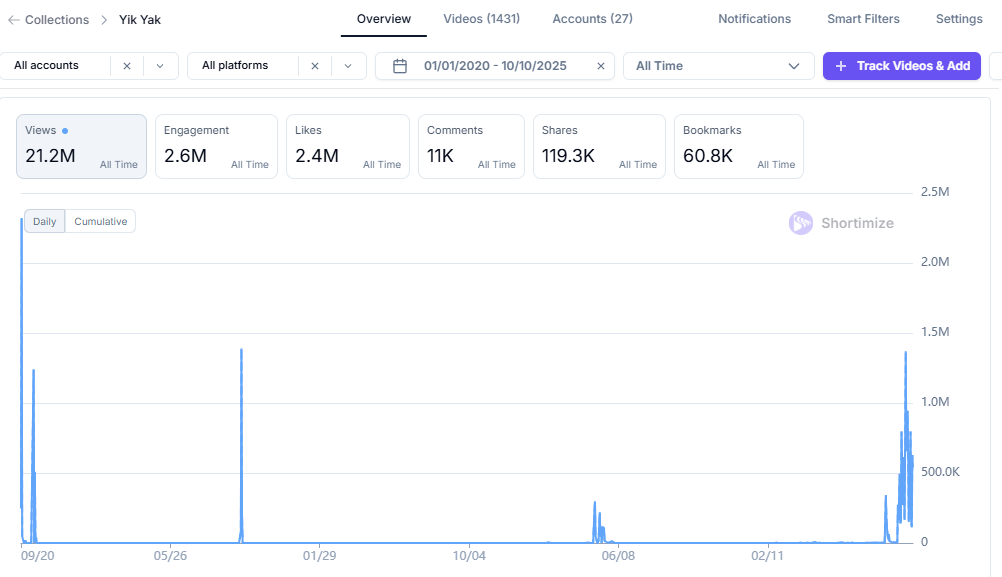Open the Accounts (27) tab
Screen dimensions: 1002x577
coord(592,19)
